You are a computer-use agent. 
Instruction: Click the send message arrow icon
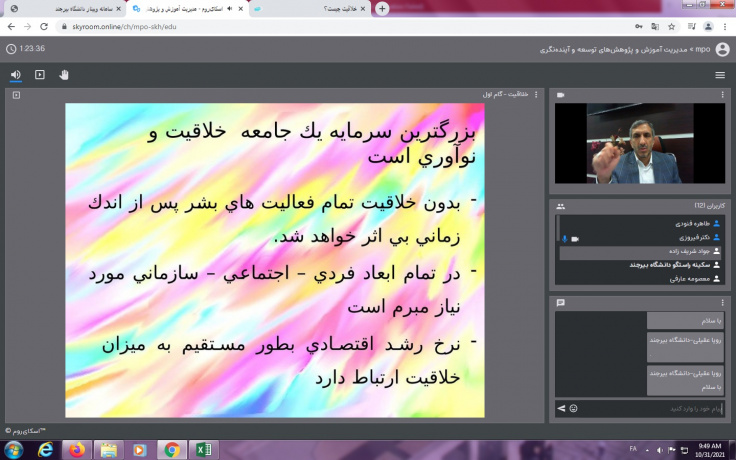click(561, 408)
